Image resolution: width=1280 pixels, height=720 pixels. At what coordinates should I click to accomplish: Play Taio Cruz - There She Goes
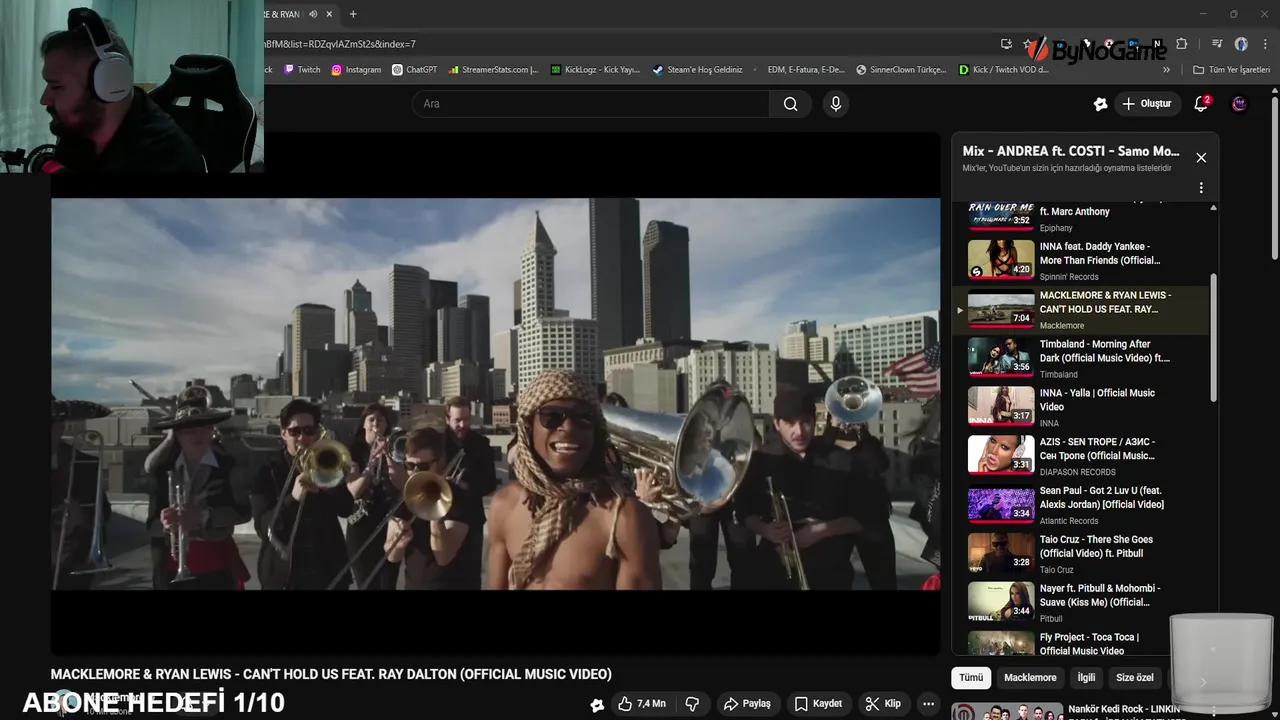tap(1080, 554)
